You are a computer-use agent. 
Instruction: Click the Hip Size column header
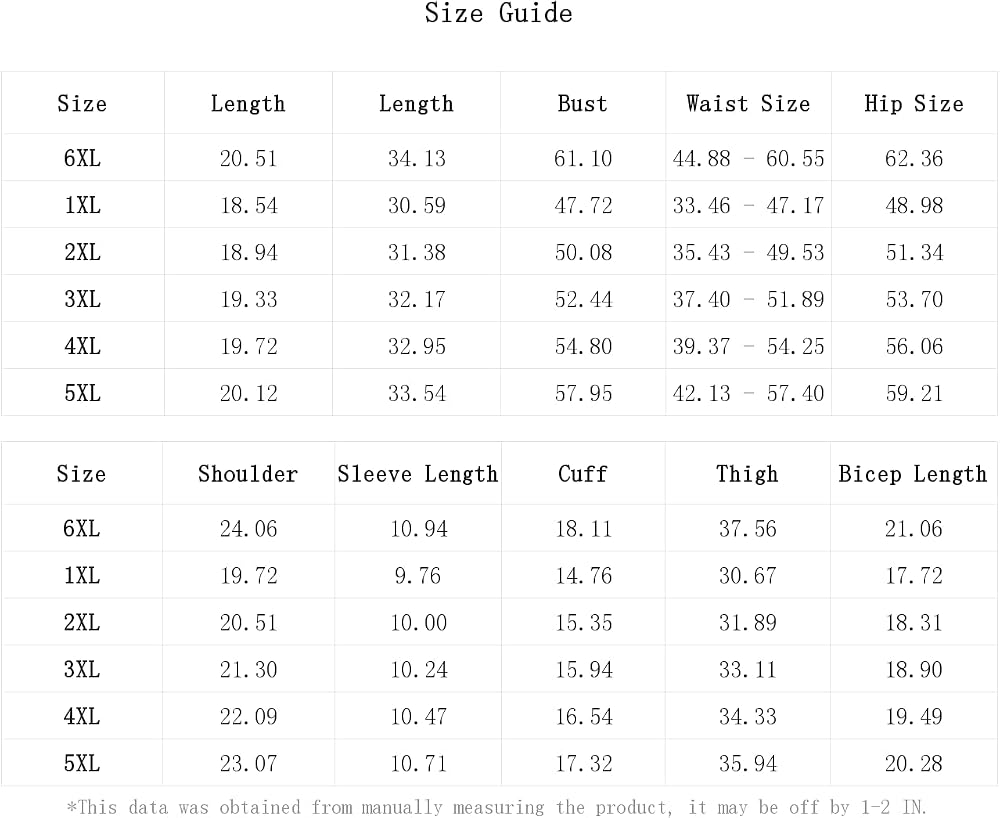(x=914, y=104)
